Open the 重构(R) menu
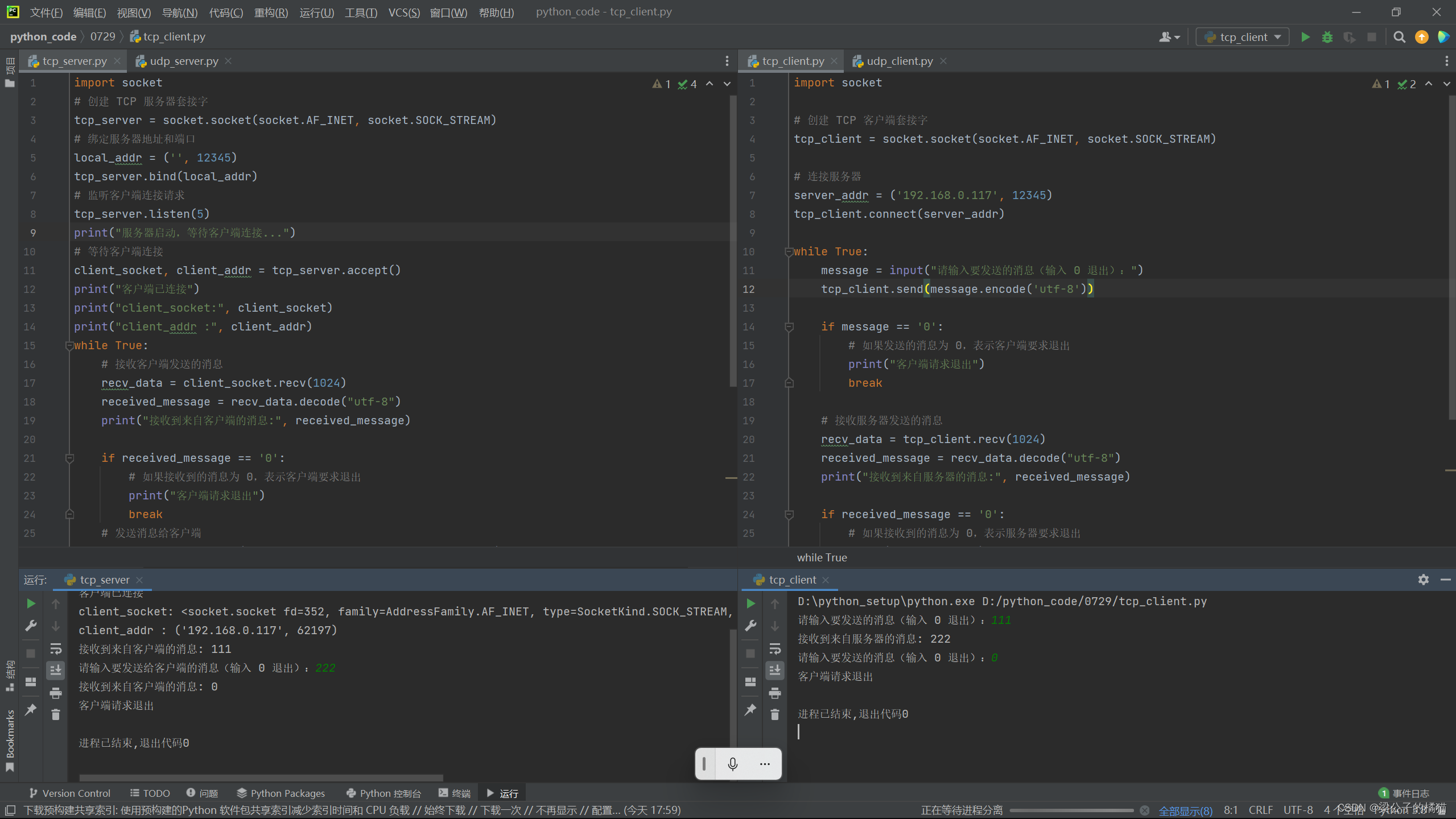Image resolution: width=1456 pixels, height=819 pixels. coord(271,12)
